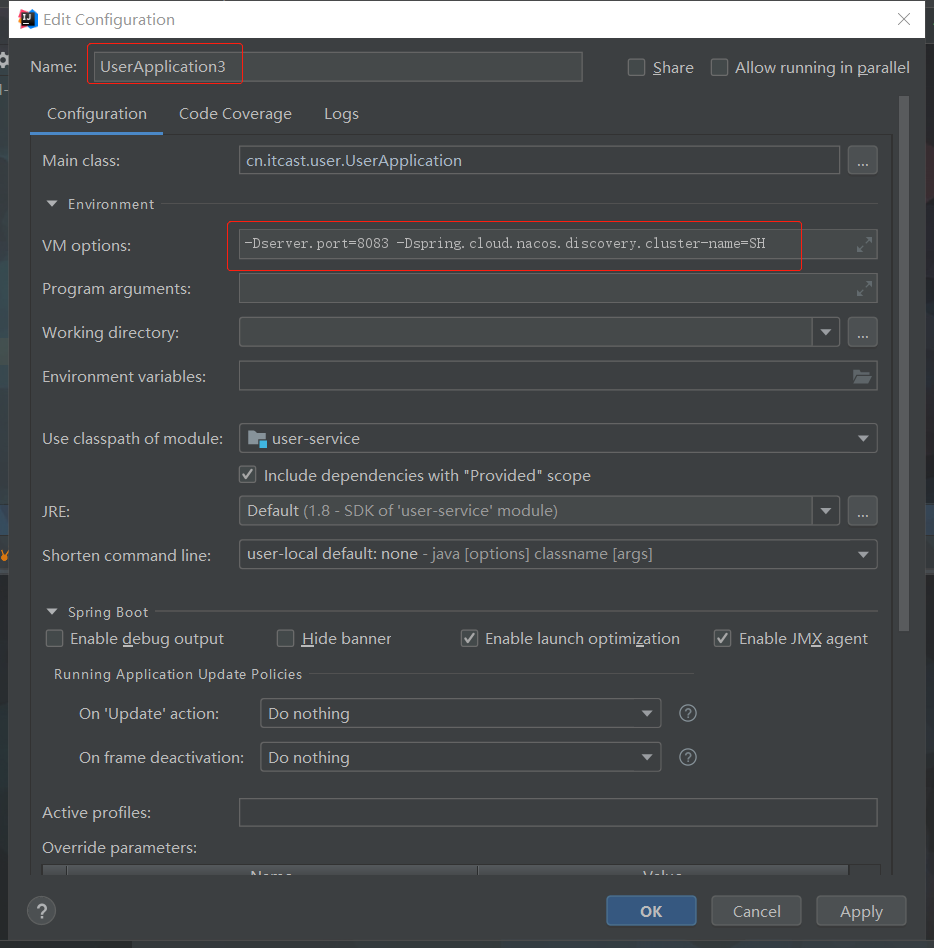Expand the Program arguments field editor
934x948 pixels.
(864, 289)
